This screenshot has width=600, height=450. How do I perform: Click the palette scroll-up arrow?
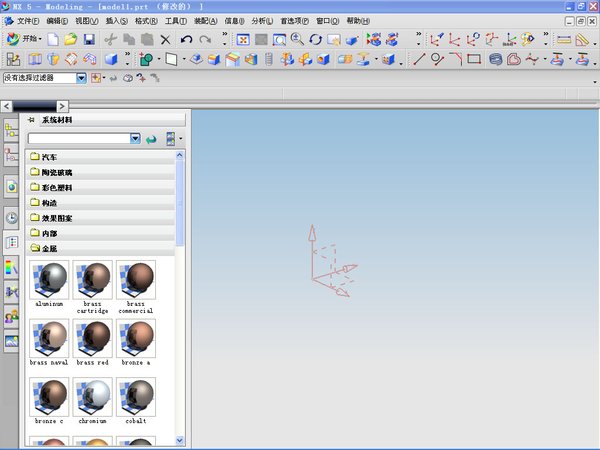(x=180, y=155)
